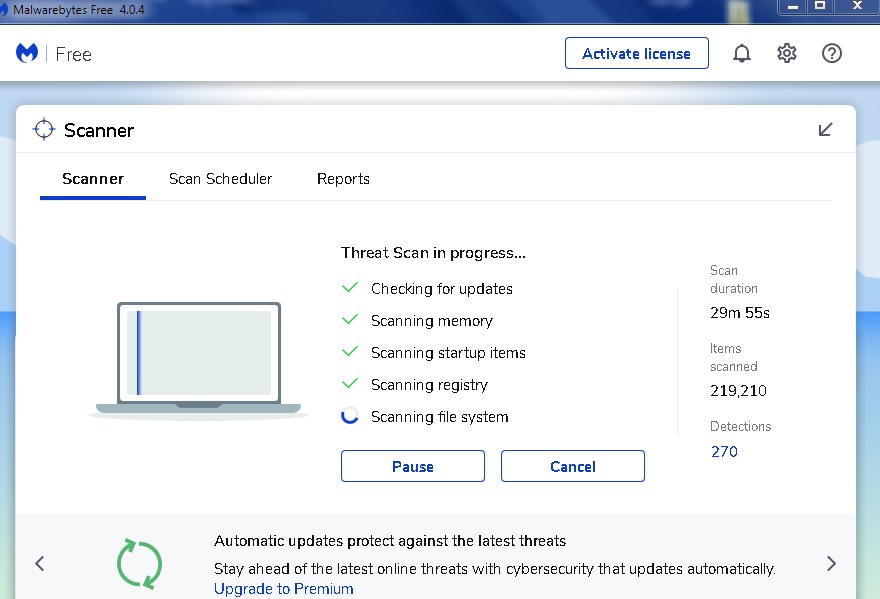Screen dimensions: 880x599
Task: Click the Scanning memory text
Action: pos(432,321)
